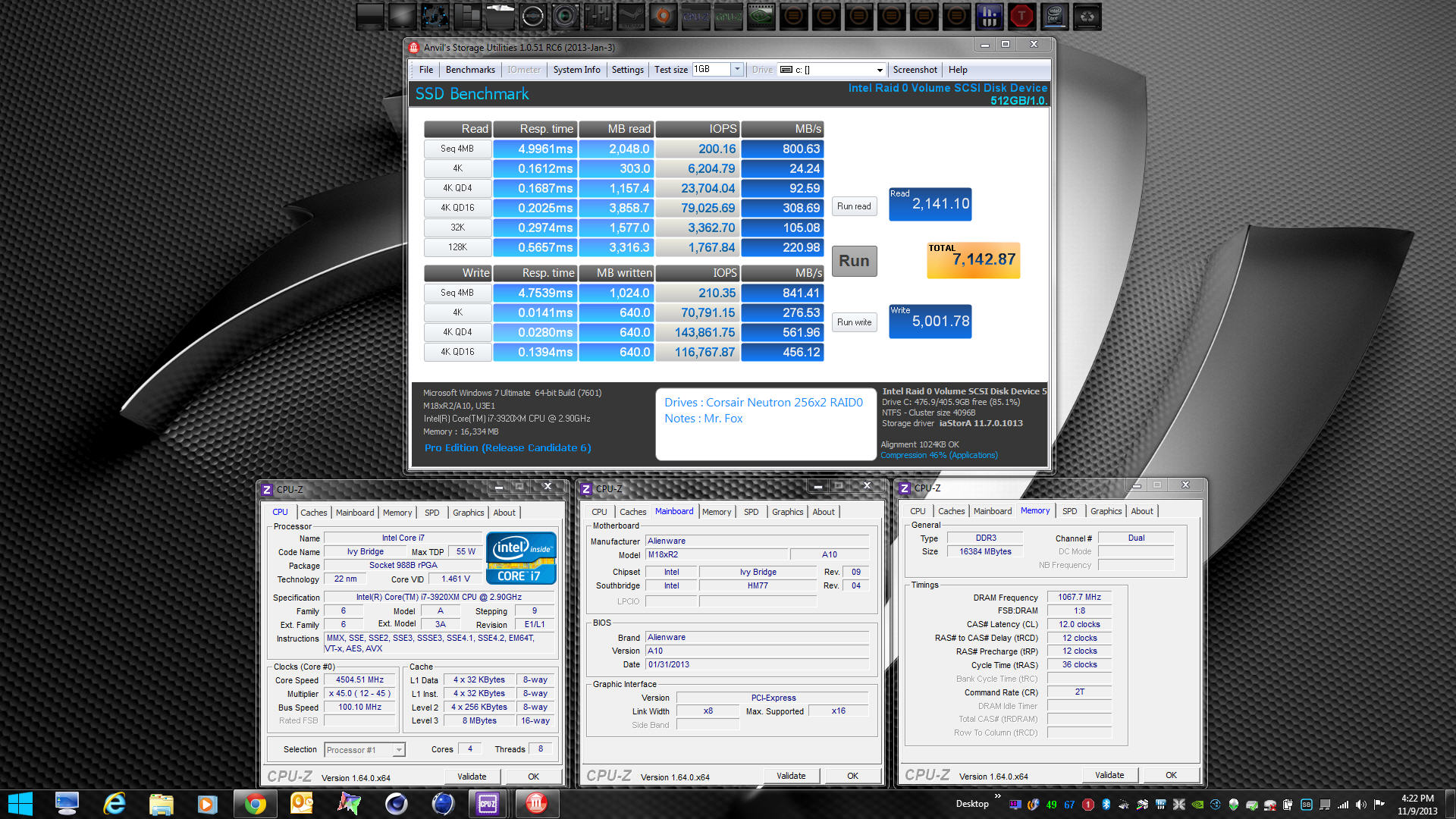Click the Bluetooth tray icon
Screen dimensions: 1456x819
(x=1106, y=805)
